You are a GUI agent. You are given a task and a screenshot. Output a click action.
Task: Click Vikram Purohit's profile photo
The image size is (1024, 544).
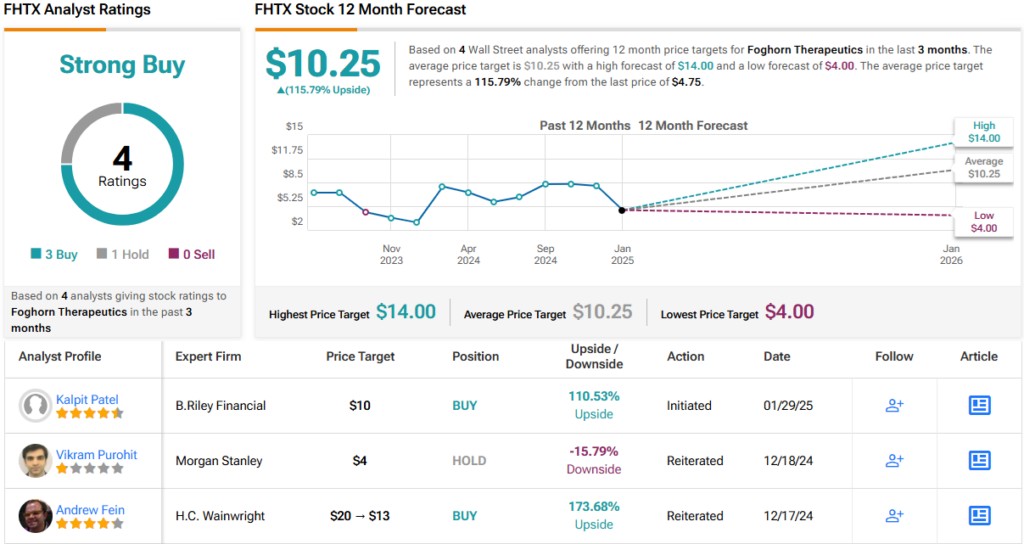(36, 460)
